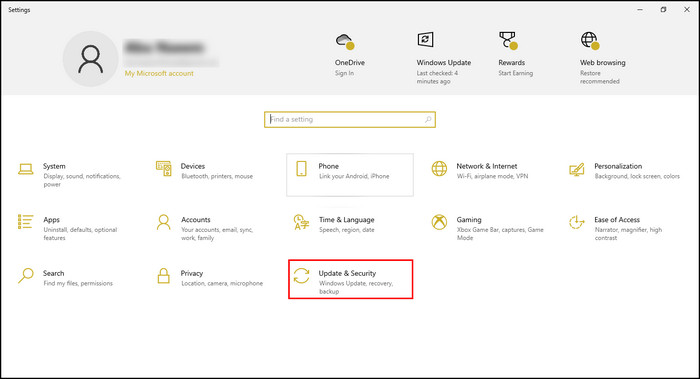
Task: Click the user profile avatar picture
Action: point(91,59)
